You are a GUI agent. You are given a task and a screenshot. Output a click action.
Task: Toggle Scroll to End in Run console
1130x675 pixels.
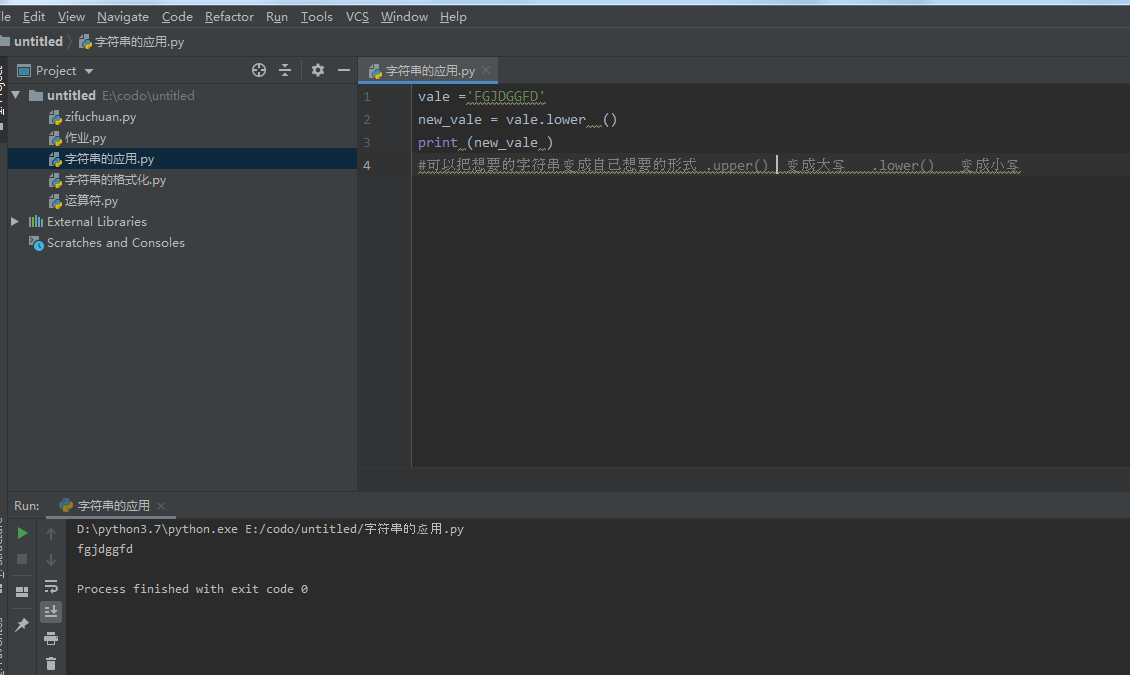click(x=50, y=612)
